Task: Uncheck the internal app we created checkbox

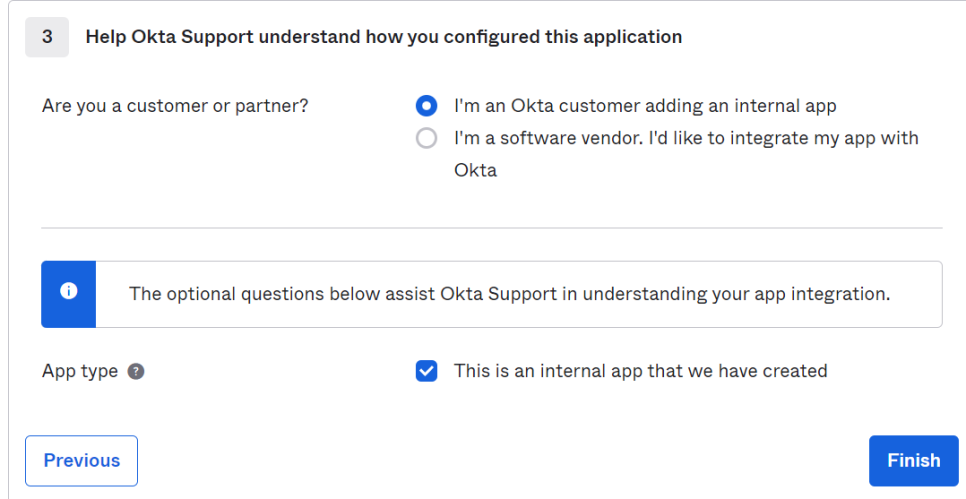Action: [x=427, y=371]
